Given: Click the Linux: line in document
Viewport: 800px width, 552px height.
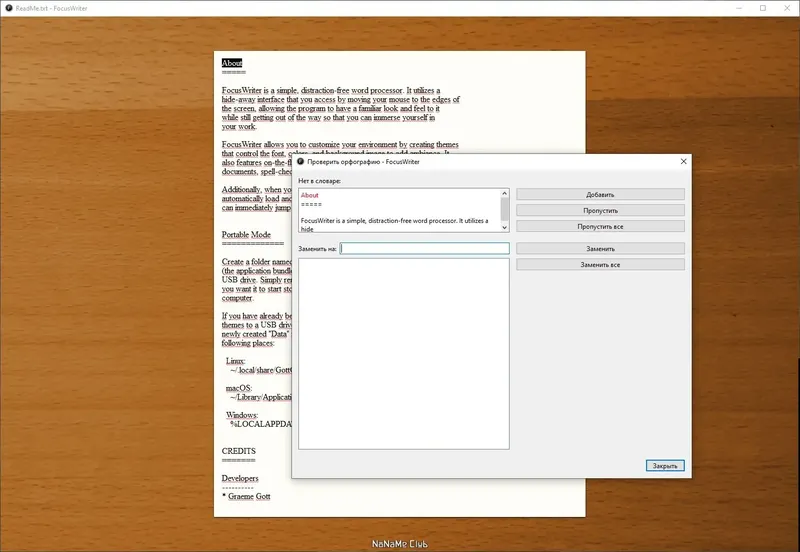Looking at the screenshot, I should 235,361.
